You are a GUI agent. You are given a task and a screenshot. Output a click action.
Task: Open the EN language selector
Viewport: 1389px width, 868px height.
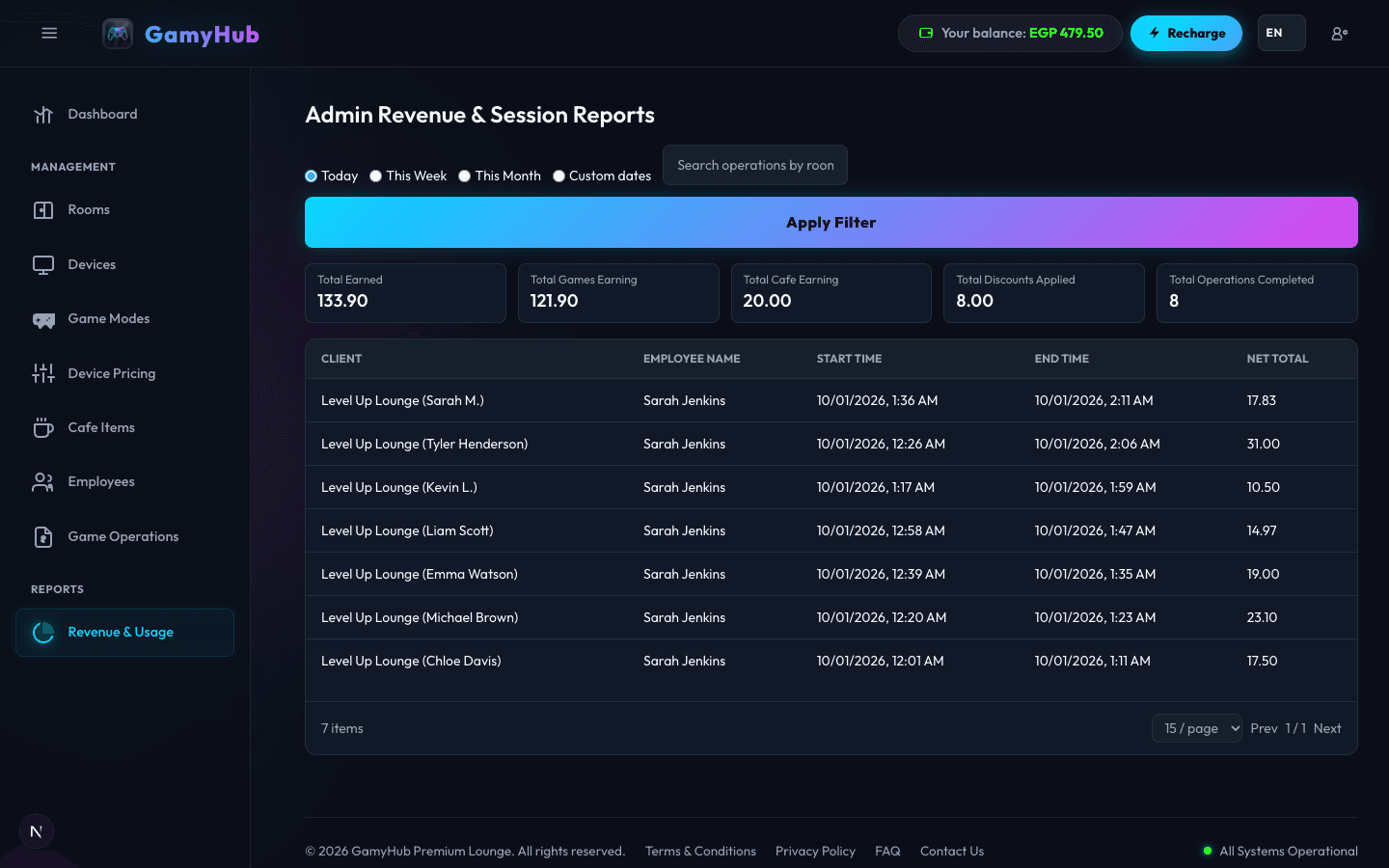click(x=1282, y=33)
